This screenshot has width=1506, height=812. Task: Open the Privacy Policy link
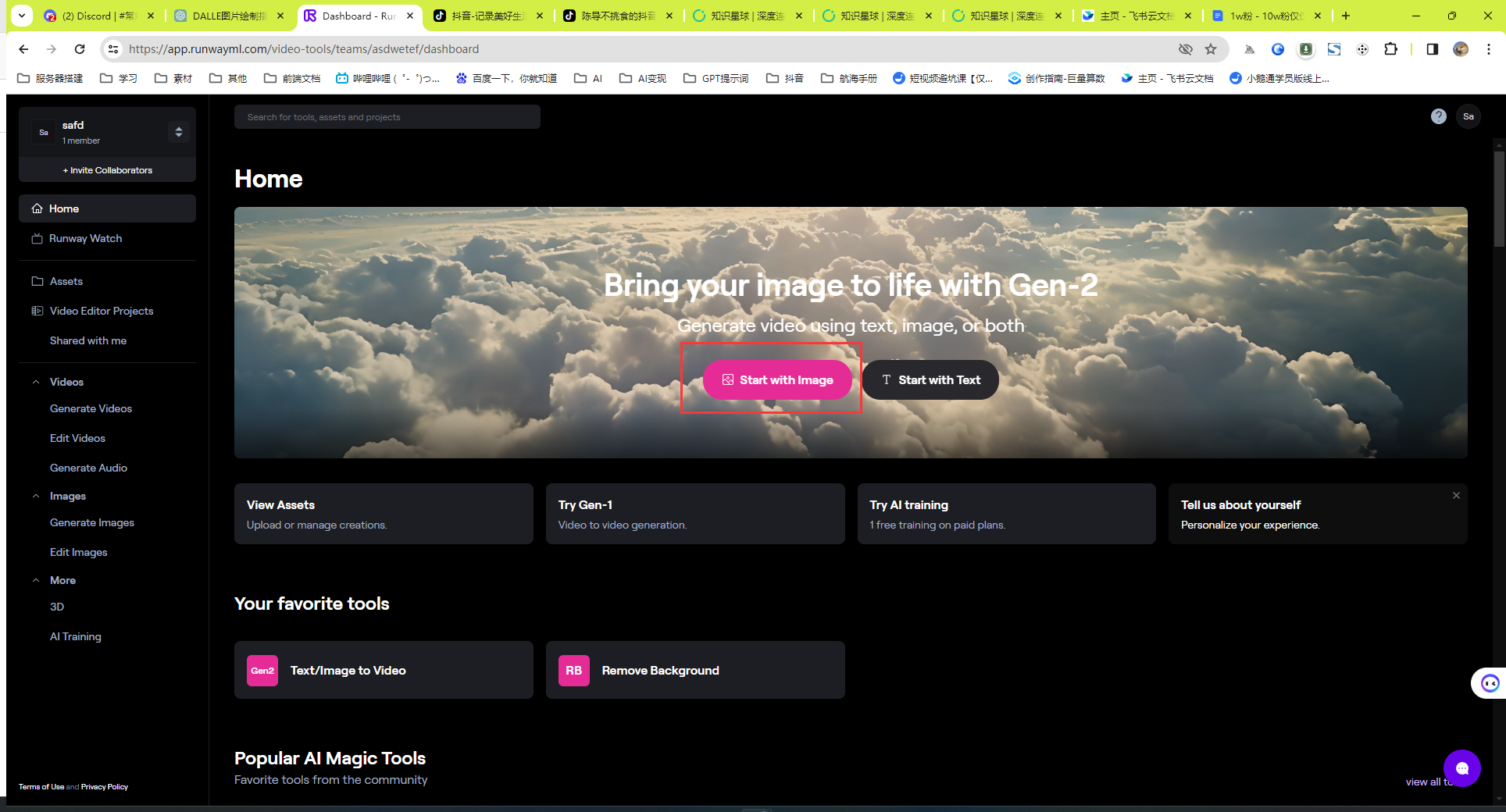pos(105,787)
